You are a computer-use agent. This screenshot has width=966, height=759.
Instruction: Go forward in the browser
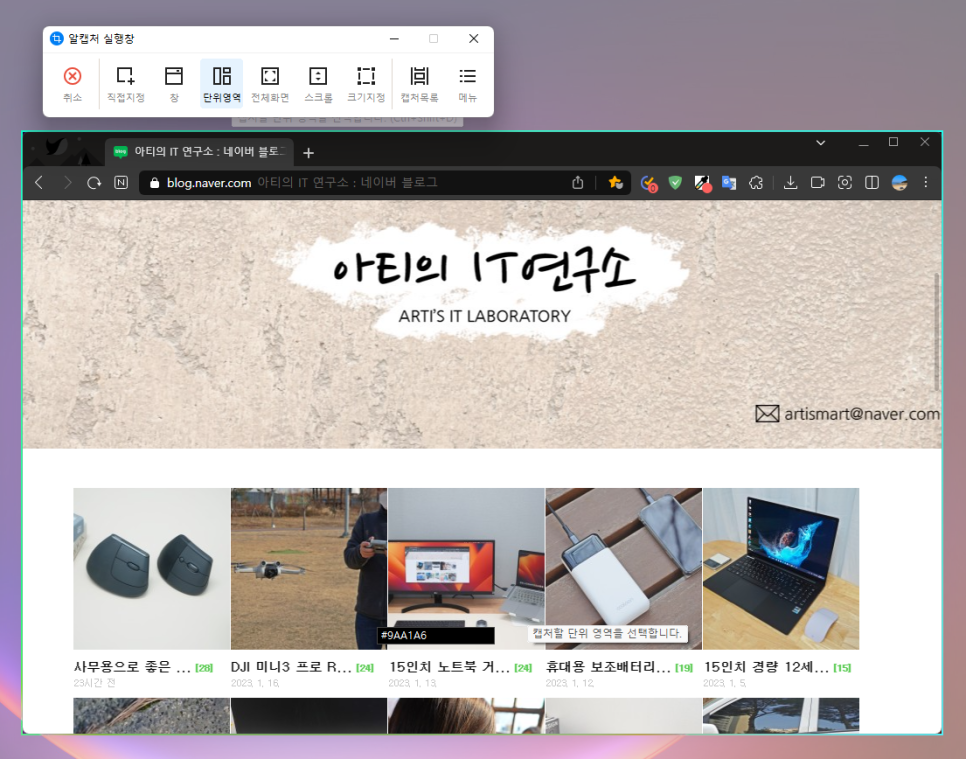pos(67,182)
